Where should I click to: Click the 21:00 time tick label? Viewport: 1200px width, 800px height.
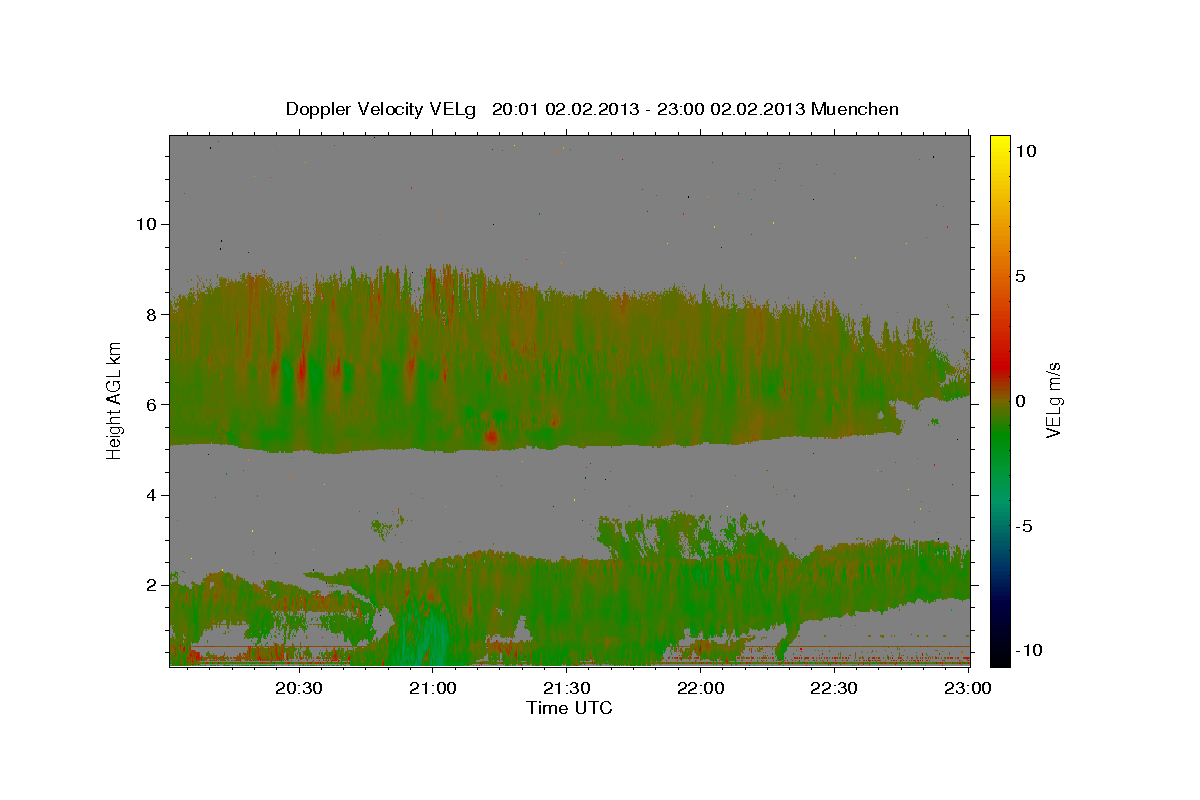(433, 688)
